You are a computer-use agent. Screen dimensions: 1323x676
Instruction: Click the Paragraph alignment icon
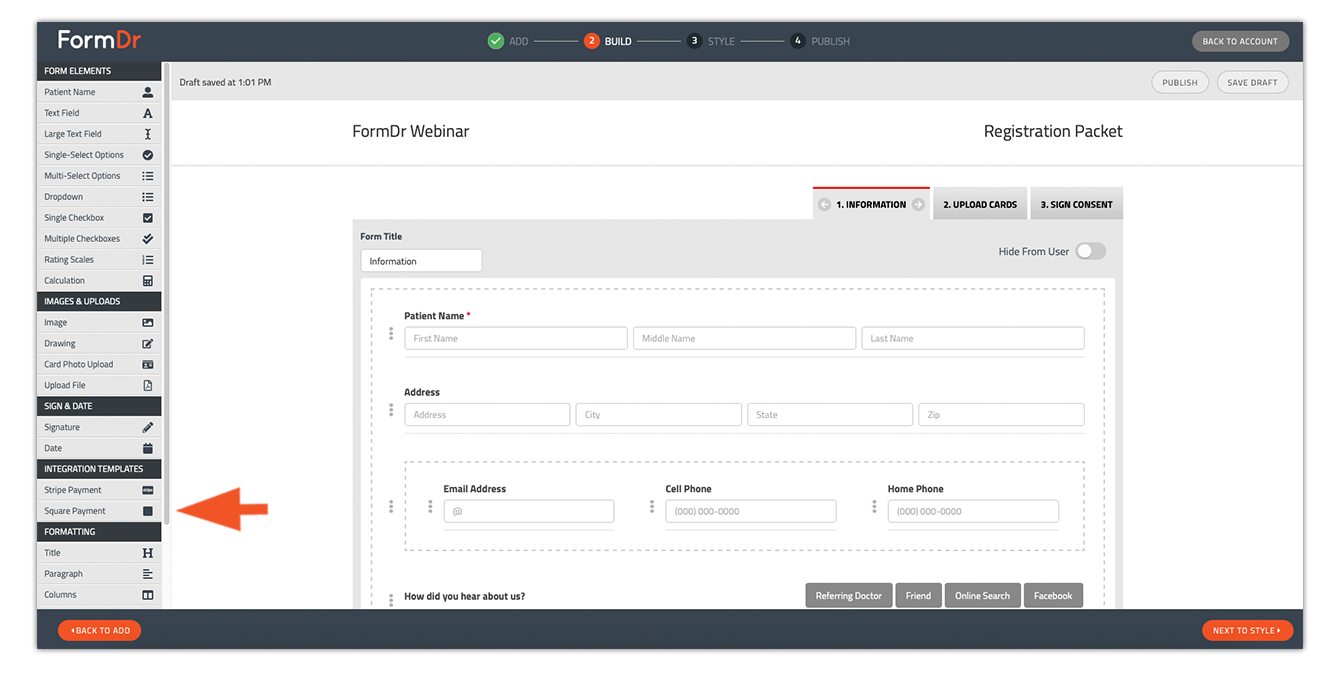coord(148,574)
